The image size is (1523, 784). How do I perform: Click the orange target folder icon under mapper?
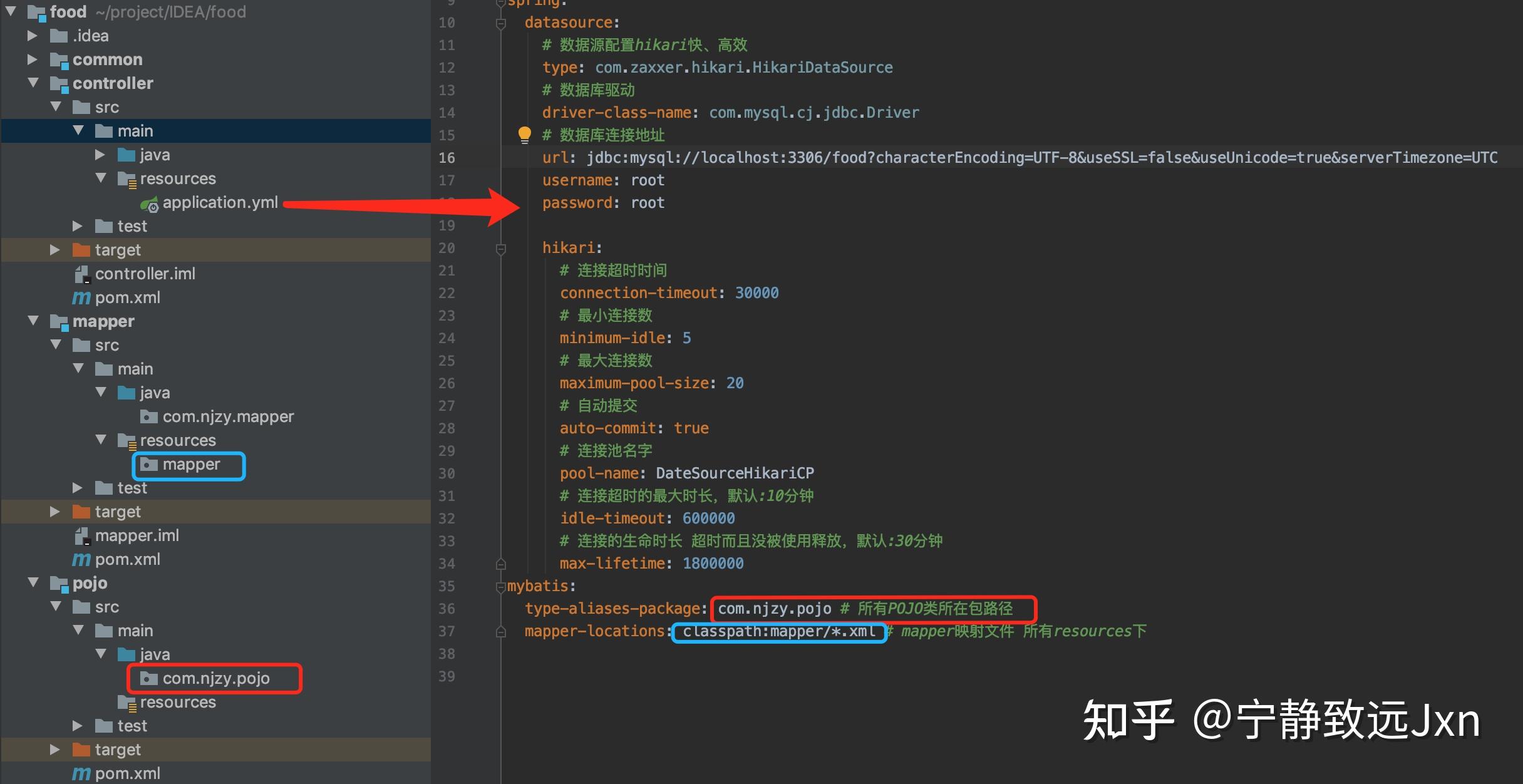(x=81, y=512)
